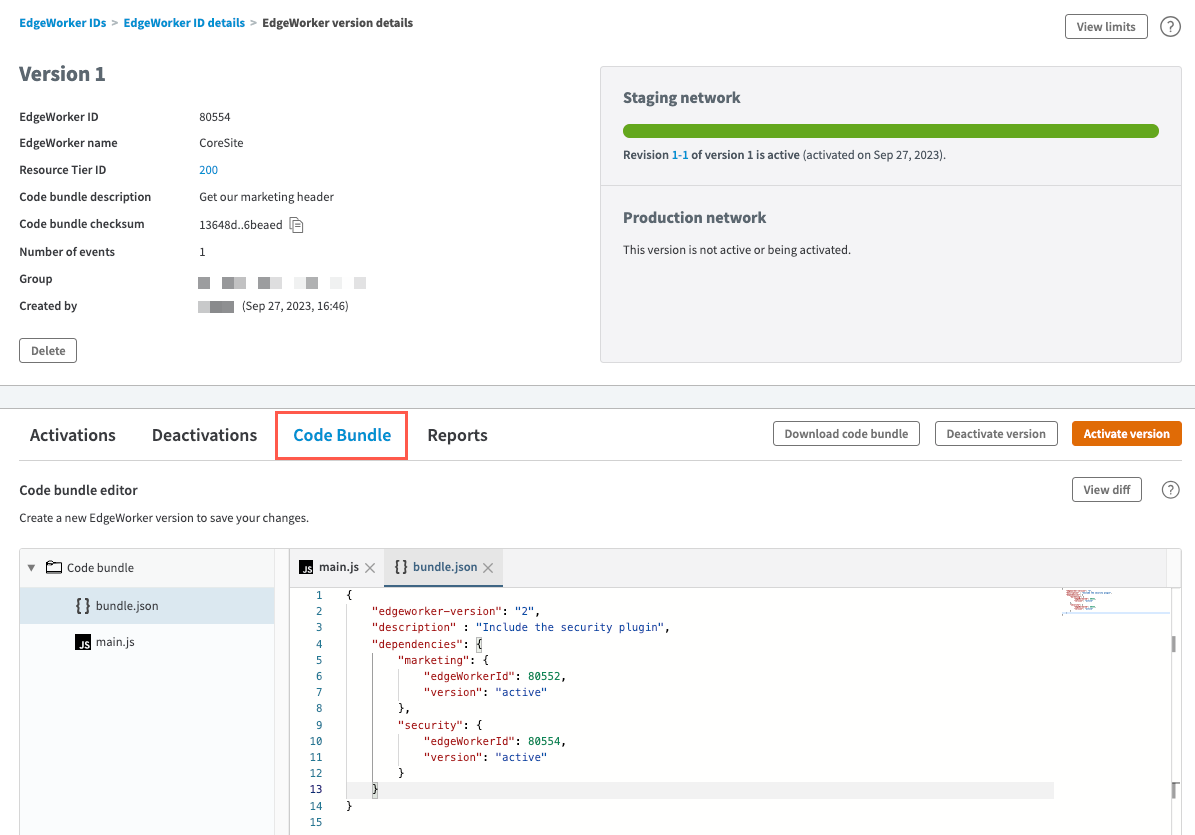Viewport: 1195px width, 835px height.
Task: Delete this EdgeWorker version
Action: [x=48, y=351]
